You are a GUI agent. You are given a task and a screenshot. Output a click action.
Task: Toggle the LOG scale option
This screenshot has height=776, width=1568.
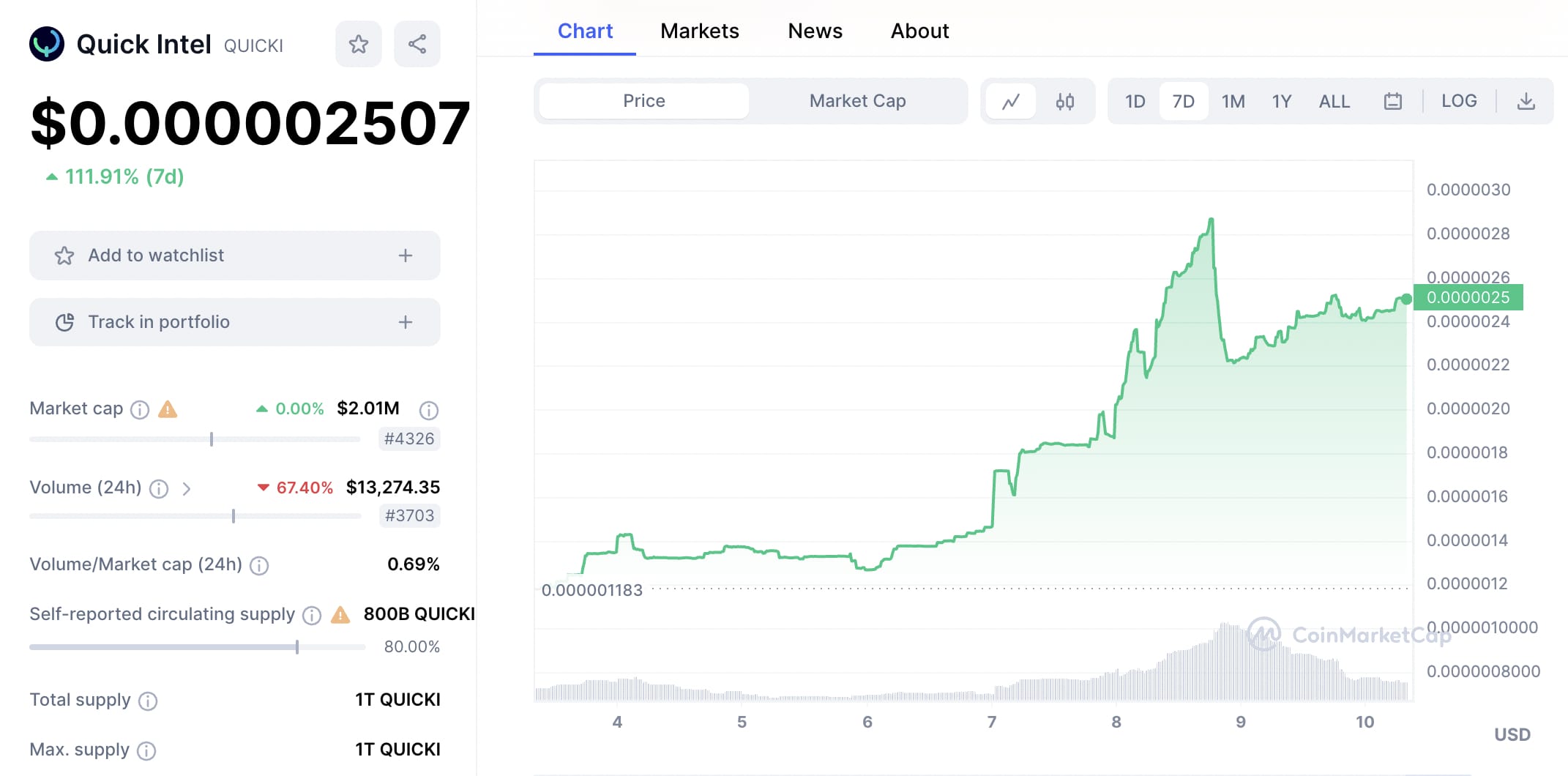point(1459,101)
